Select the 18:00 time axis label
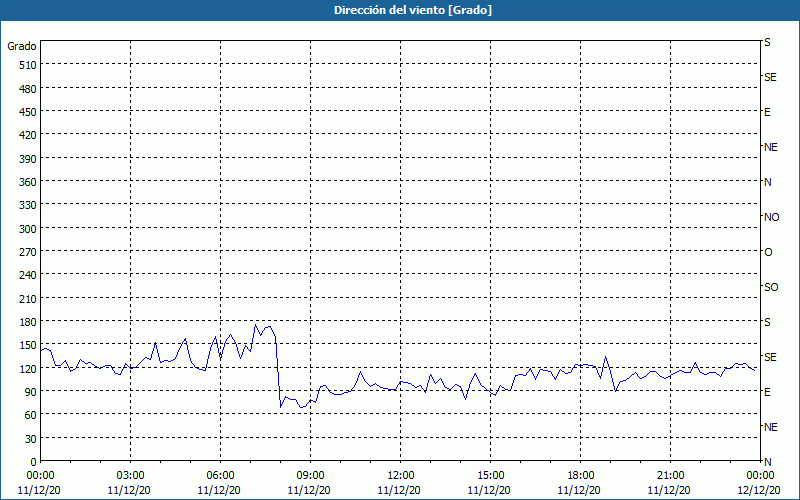 (581, 476)
